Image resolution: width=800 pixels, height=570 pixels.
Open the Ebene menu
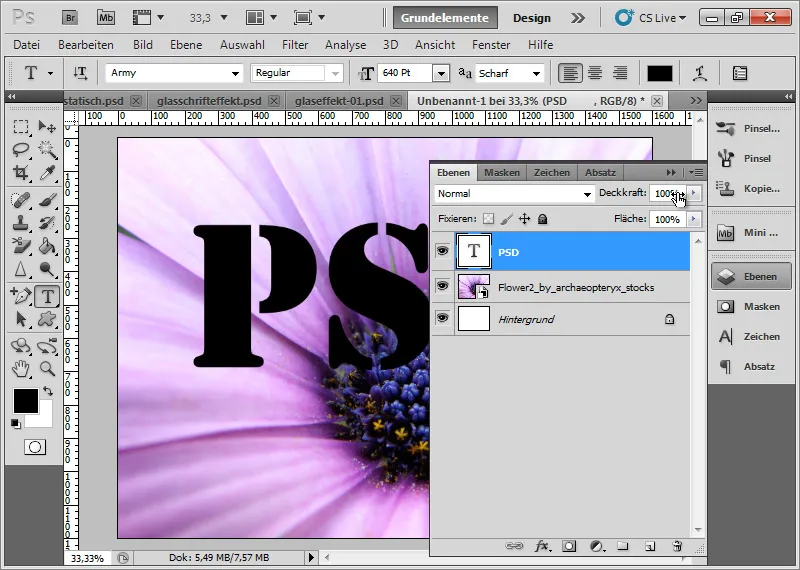186,45
